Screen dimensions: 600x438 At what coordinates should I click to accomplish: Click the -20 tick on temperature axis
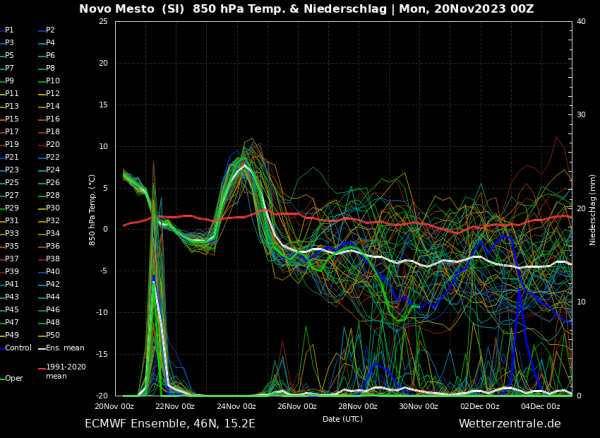(102, 396)
